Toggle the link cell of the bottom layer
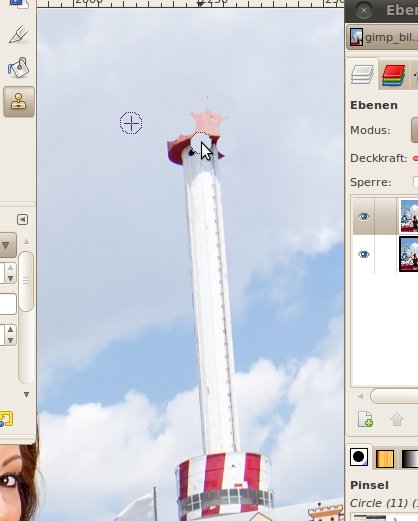Image resolution: width=418 pixels, height=521 pixels. (386, 255)
